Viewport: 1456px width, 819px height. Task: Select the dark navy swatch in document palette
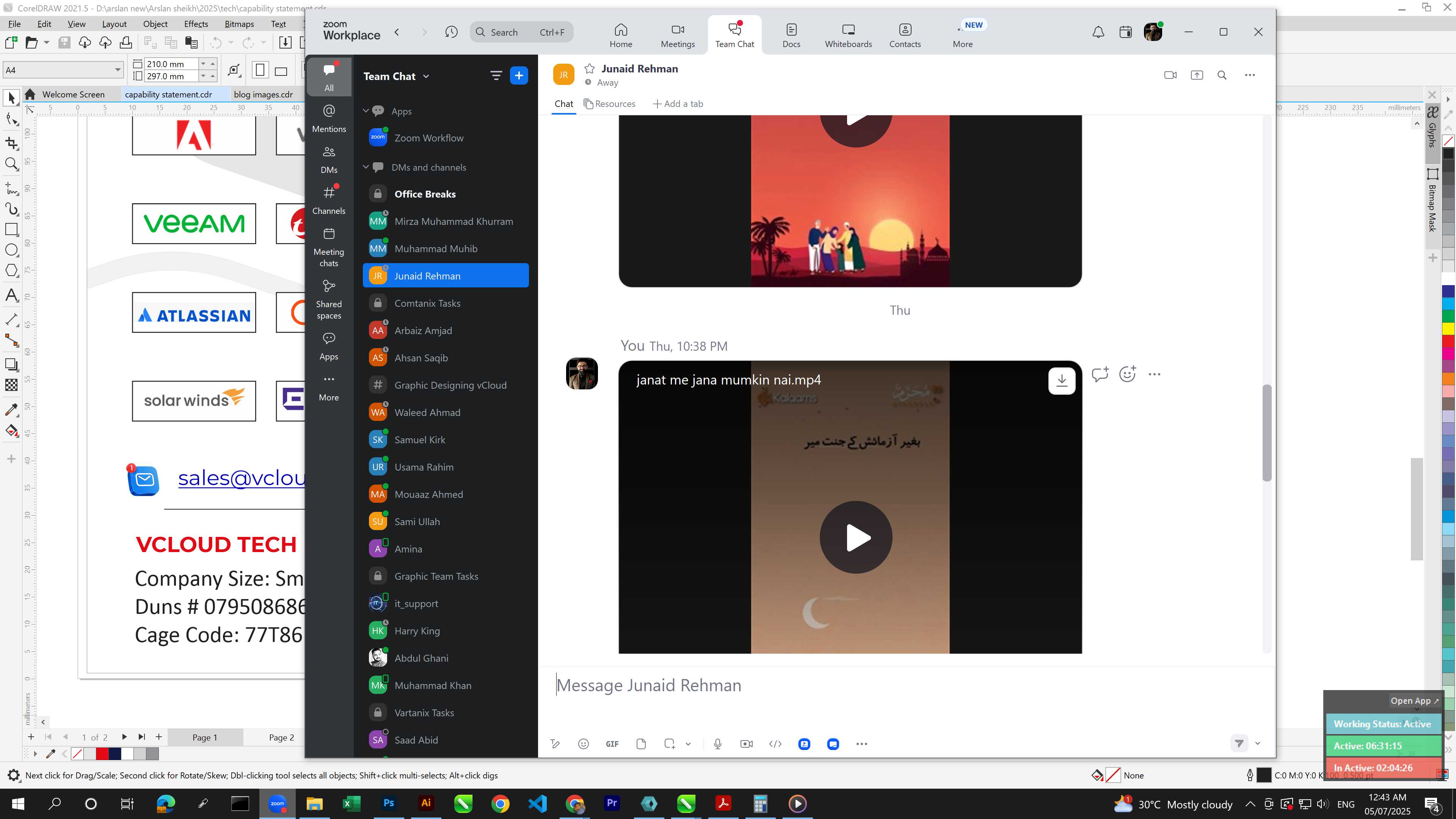pos(115,754)
